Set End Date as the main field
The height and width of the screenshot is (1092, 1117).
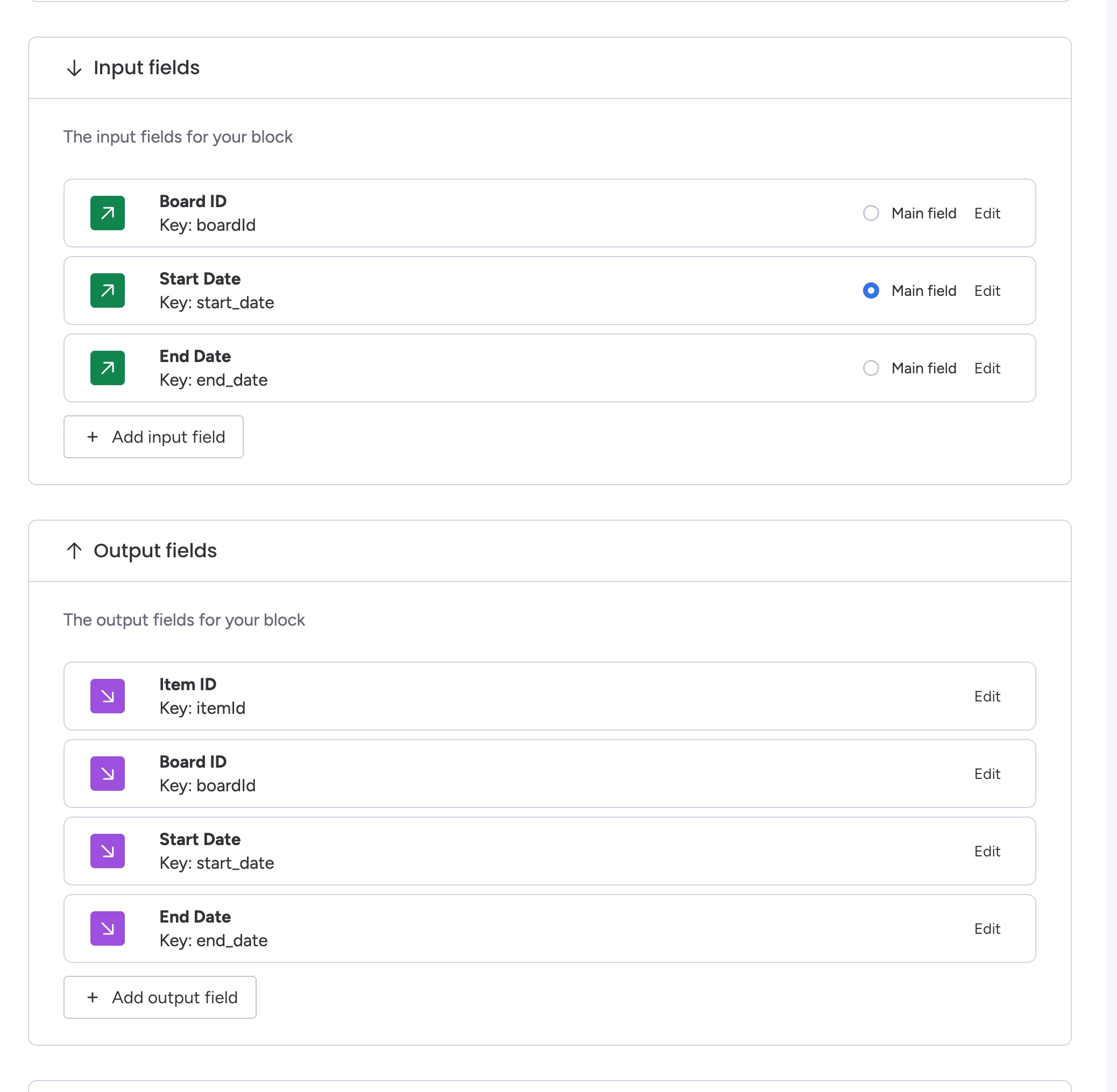871,368
